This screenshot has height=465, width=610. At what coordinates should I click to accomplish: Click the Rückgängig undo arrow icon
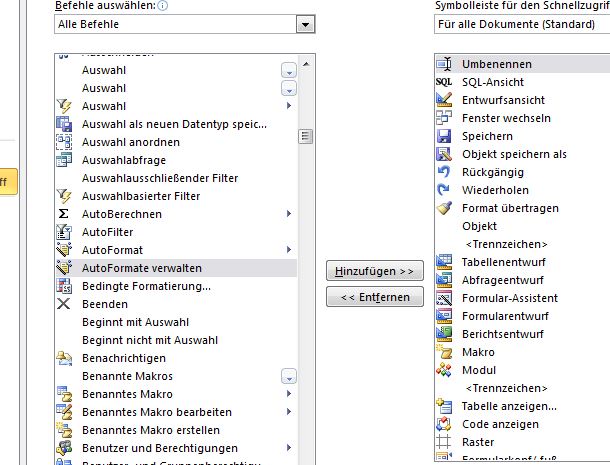click(x=444, y=172)
